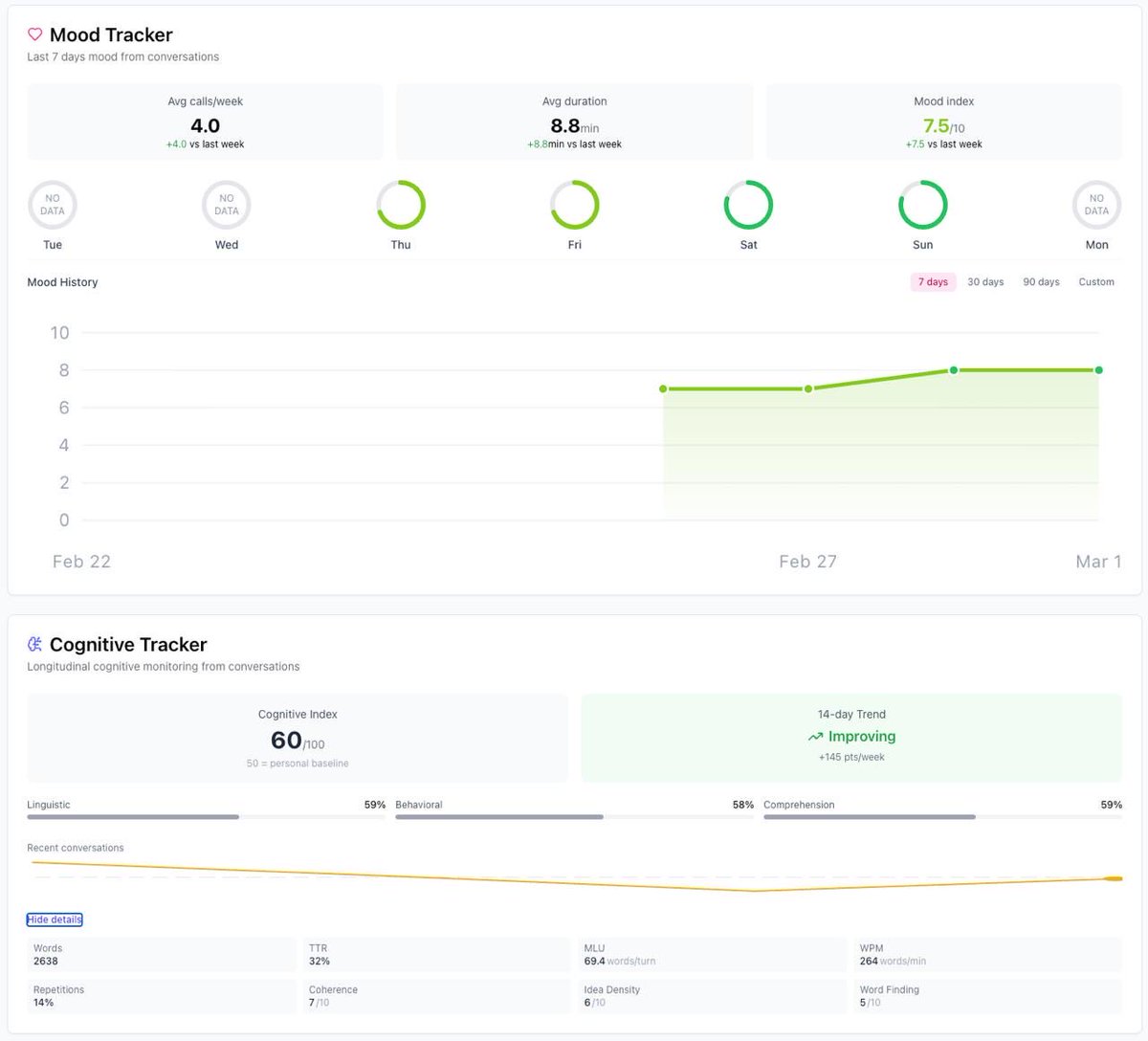Click the Mar 1 axis label

pyautogui.click(x=1098, y=562)
